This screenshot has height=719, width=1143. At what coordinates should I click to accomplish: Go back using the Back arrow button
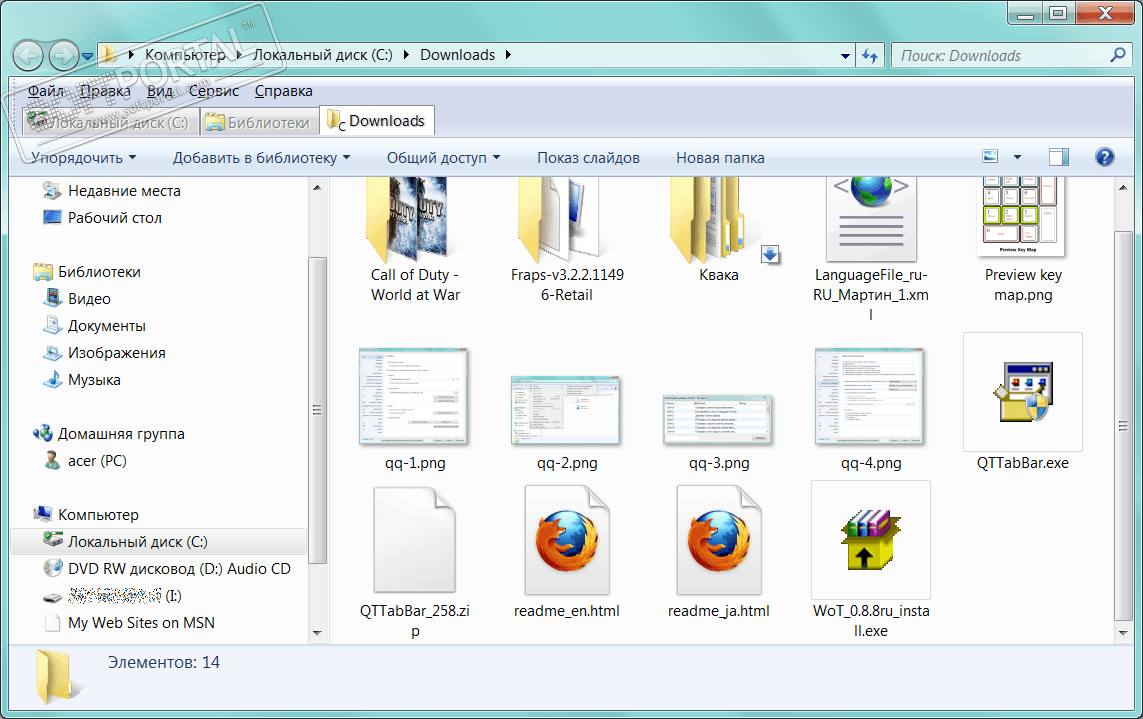coord(29,55)
